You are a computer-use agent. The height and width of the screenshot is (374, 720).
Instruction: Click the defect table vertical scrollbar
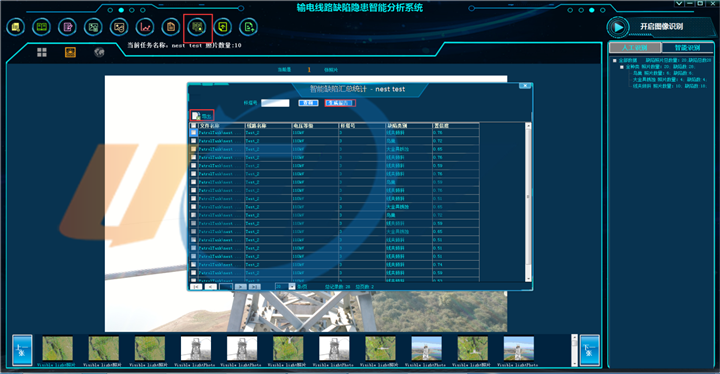pyautogui.click(x=528, y=202)
